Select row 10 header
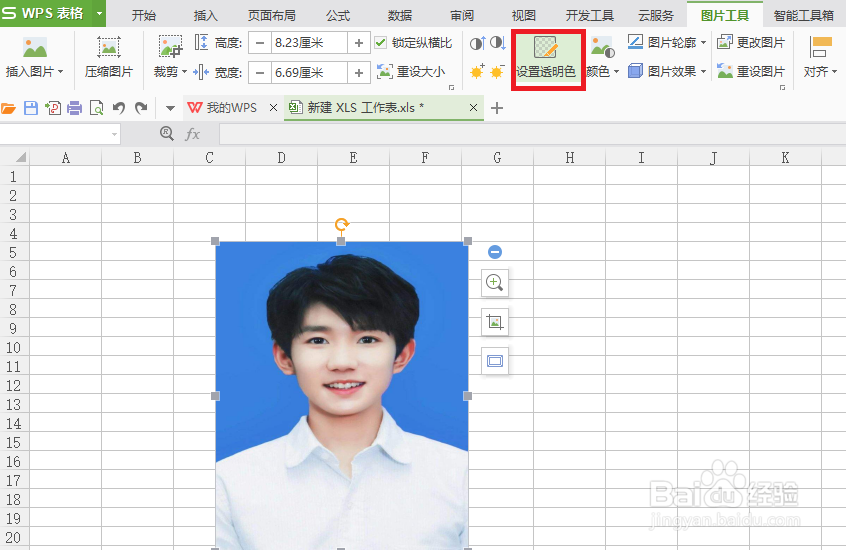Screen dimensions: 846x550 click(14, 348)
